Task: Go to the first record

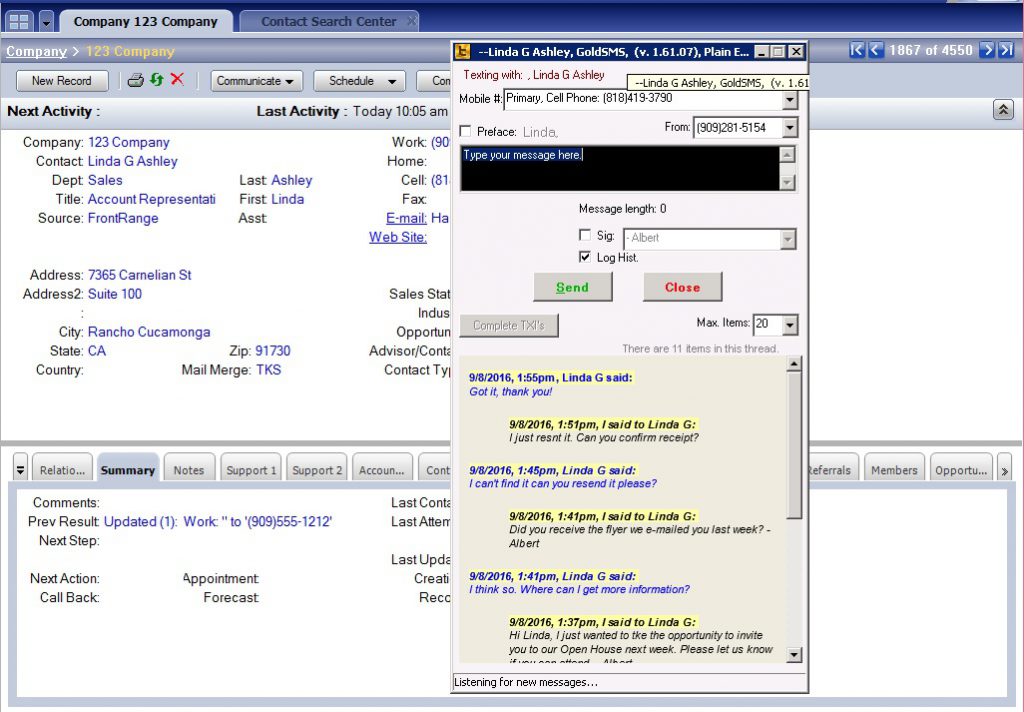Action: (x=857, y=50)
